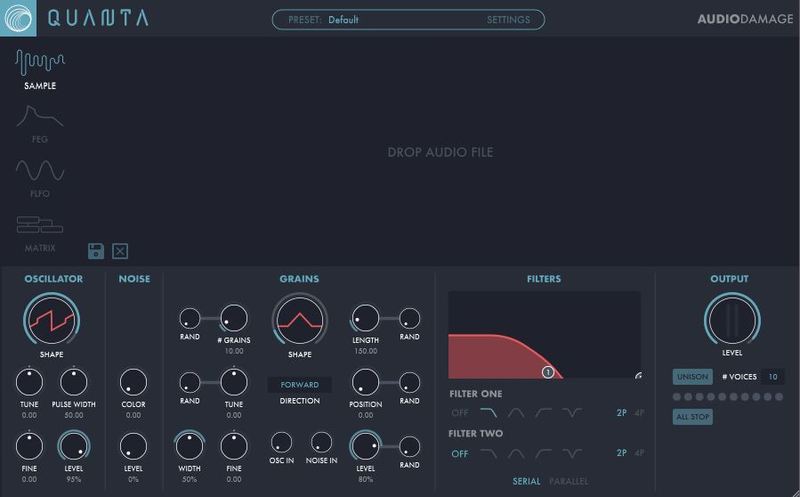This screenshot has width=800, height=497.
Task: Click the Grains LEVEL knob
Action: (x=365, y=446)
